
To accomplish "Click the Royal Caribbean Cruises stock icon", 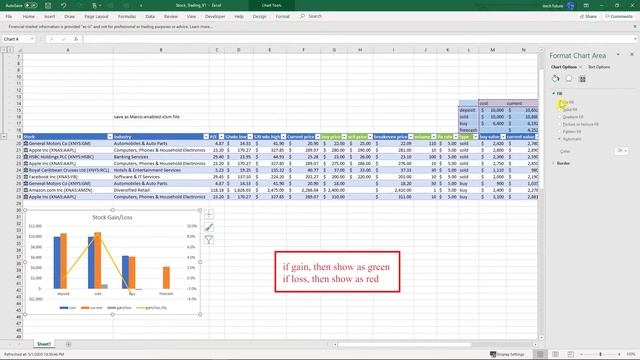I will tap(26, 170).
